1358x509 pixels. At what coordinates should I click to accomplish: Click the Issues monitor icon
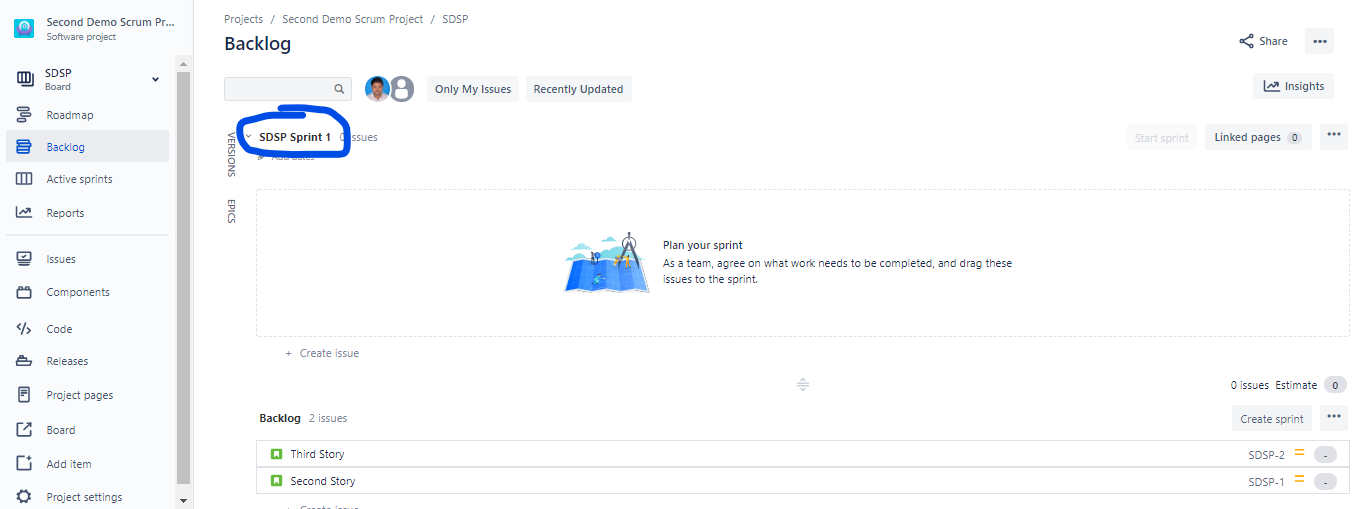coord(24,259)
